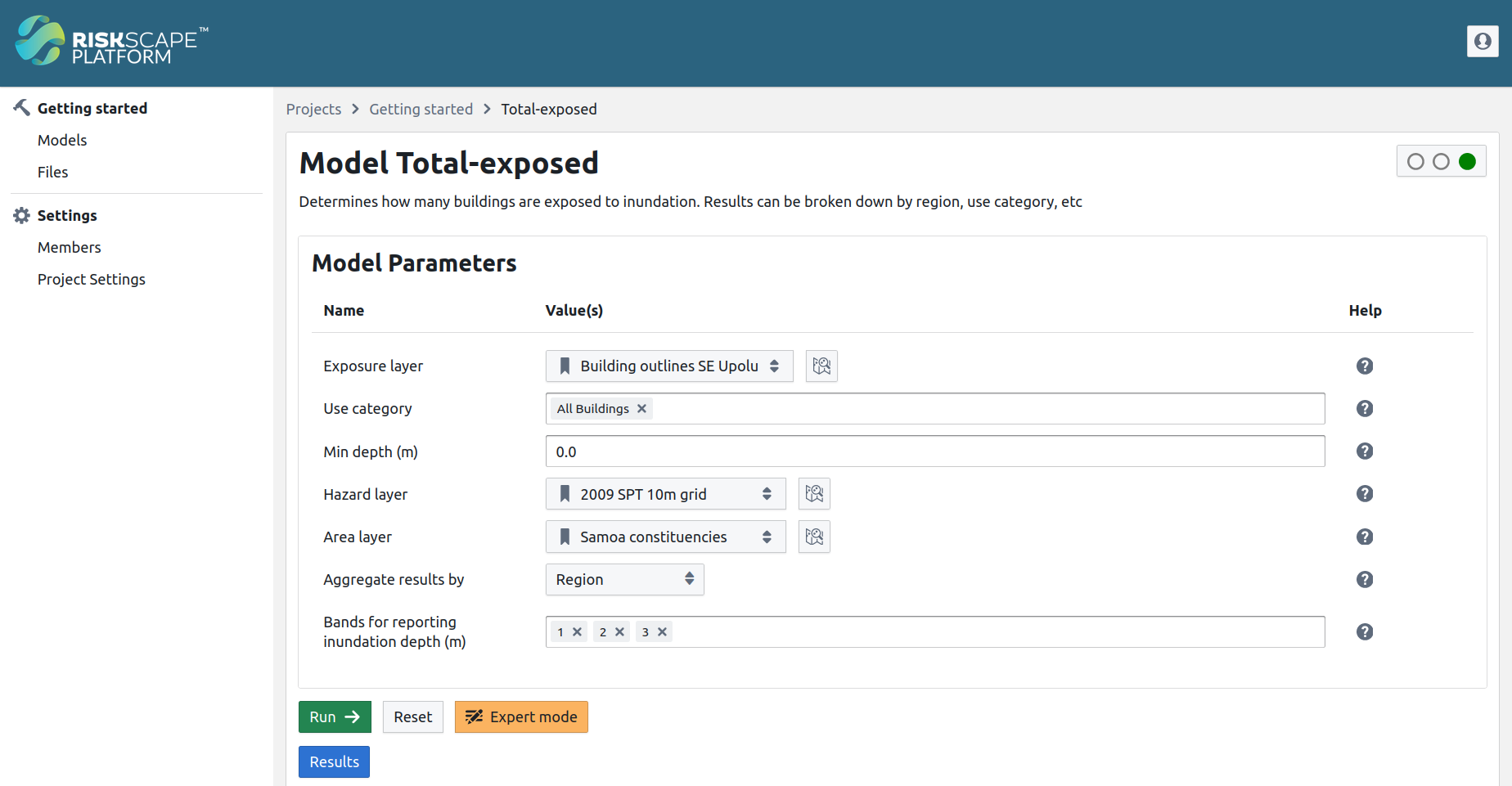This screenshot has height=786, width=1512.
Task: Run the model
Action: (335, 716)
